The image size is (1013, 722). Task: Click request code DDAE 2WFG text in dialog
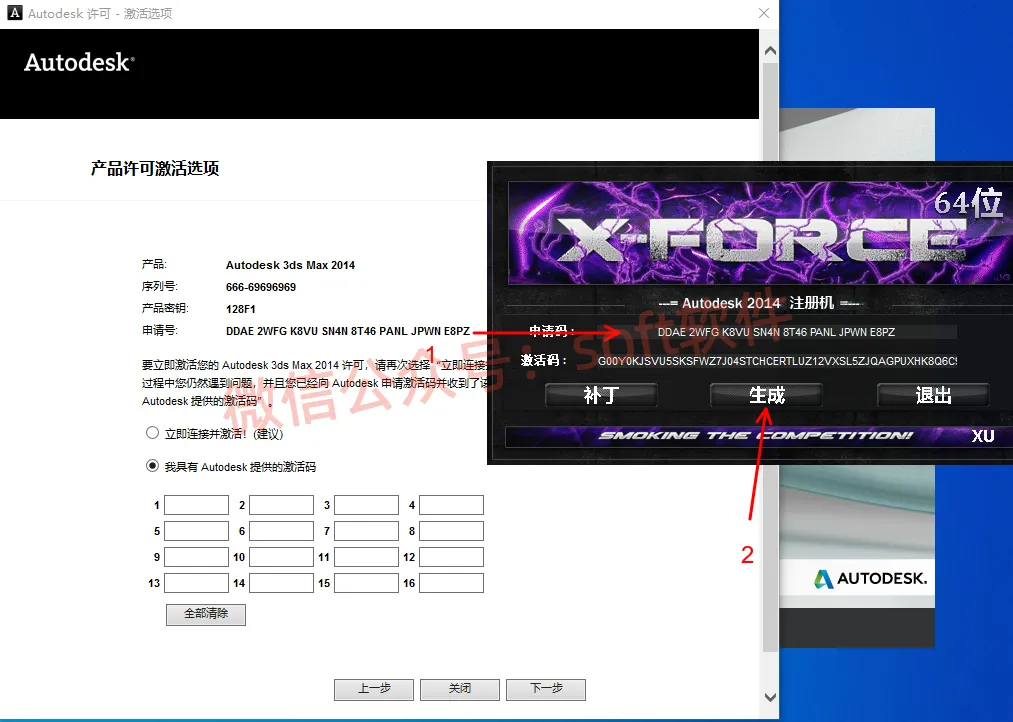click(x=348, y=331)
